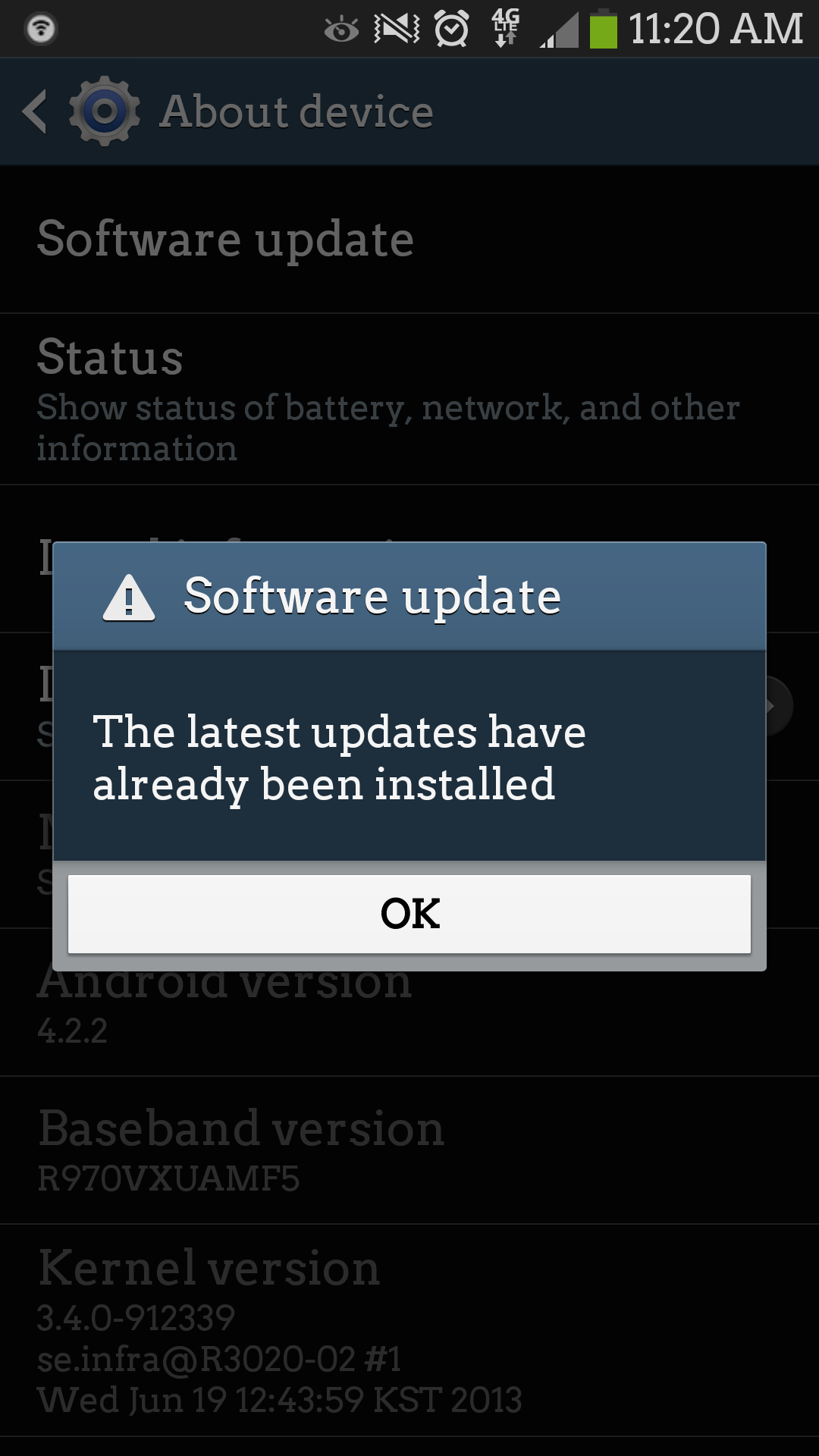Tap the Wi-Fi icon in status bar
This screenshot has width=819, height=1456.
pyautogui.click(x=41, y=29)
